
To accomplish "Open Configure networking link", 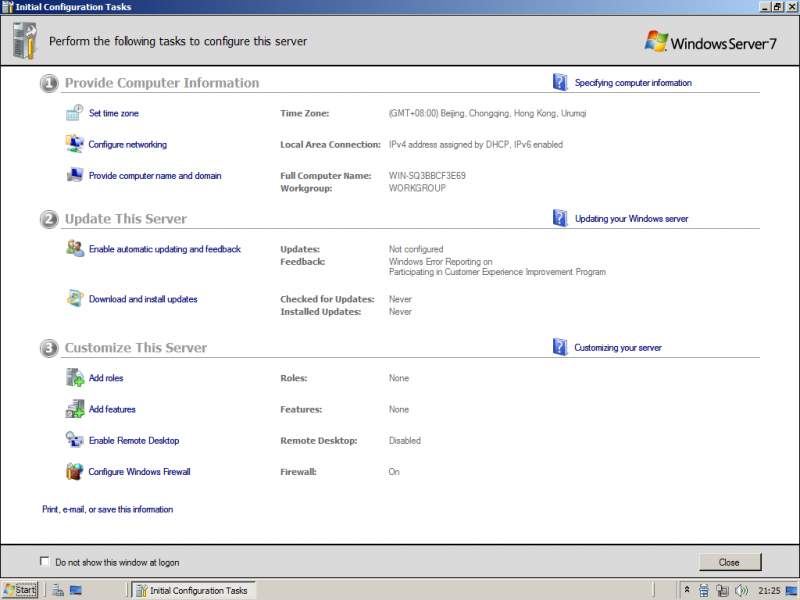I will (x=128, y=144).
